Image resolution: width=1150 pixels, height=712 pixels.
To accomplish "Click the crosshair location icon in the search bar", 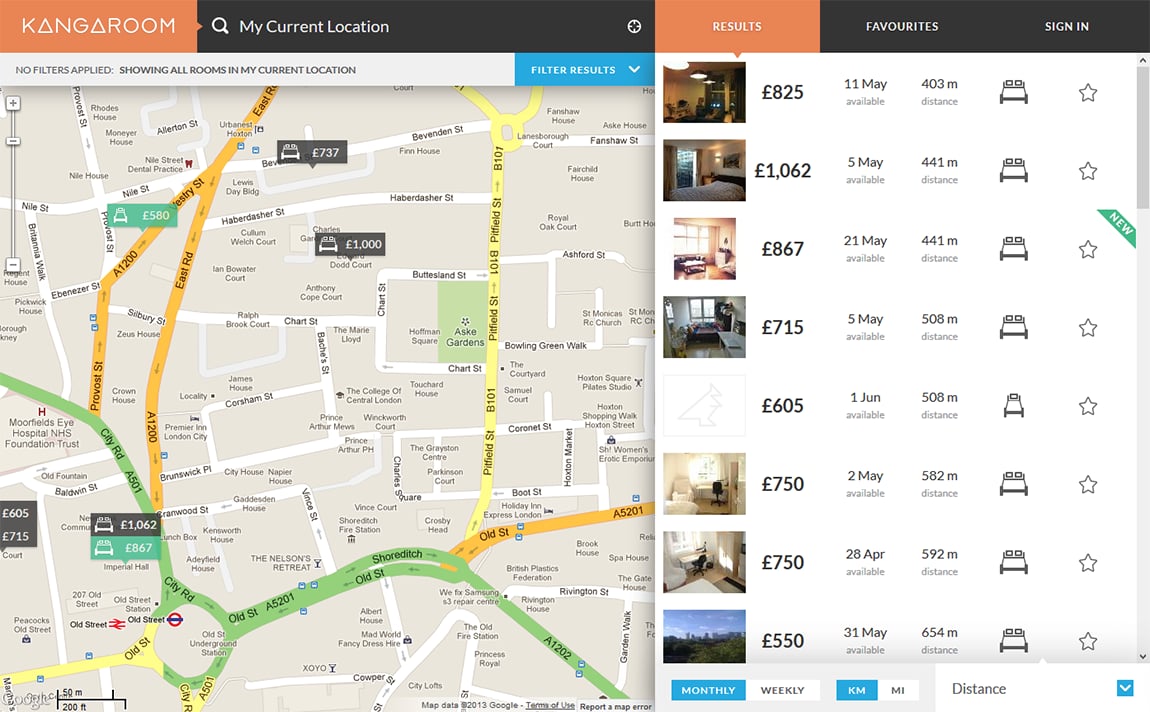I will 634,26.
